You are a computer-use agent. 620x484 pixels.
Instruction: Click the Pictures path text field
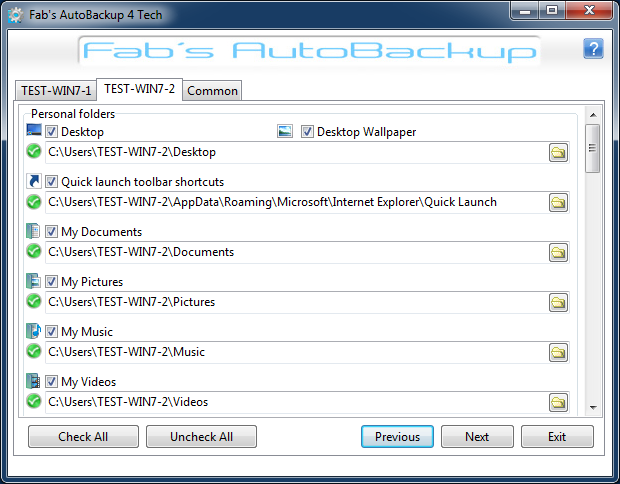pyautogui.click(x=297, y=302)
